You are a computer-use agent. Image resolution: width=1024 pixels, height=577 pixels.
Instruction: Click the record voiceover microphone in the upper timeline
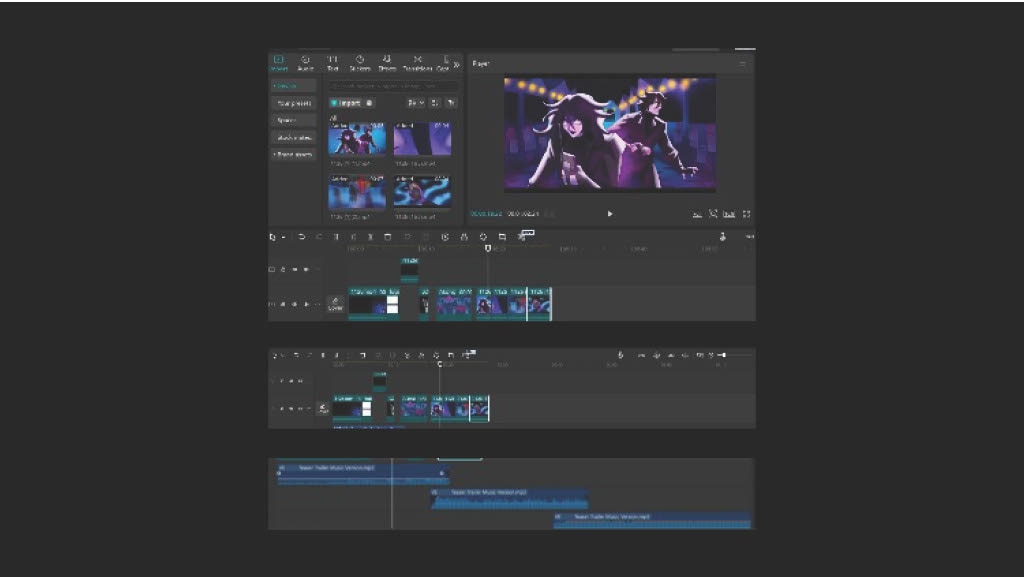click(723, 237)
